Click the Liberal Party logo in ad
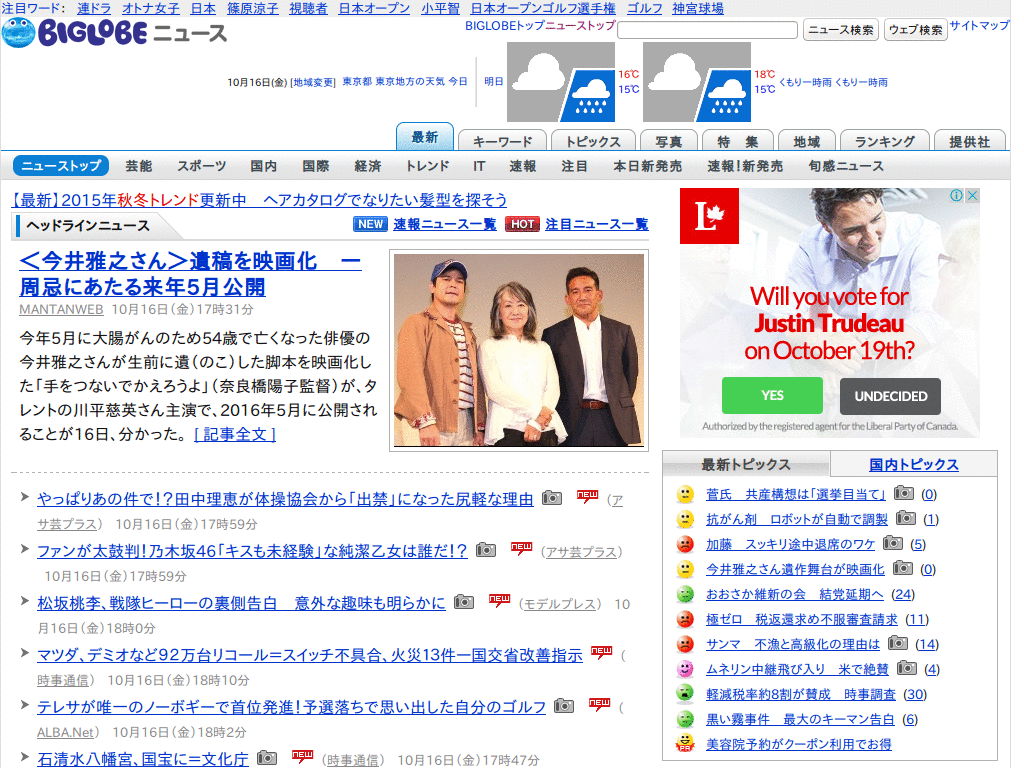The image size is (1024, 768). point(709,216)
